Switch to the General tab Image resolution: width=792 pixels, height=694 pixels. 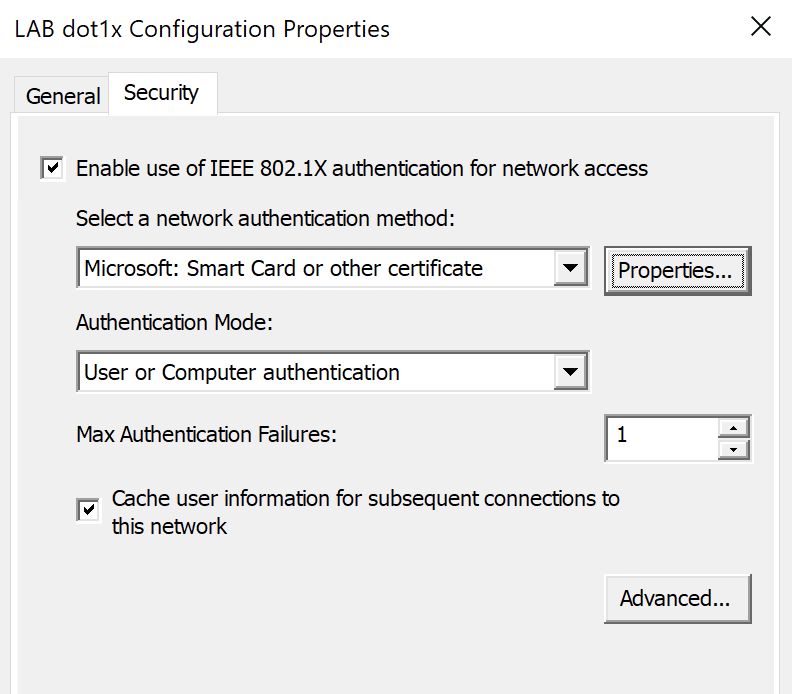tap(62, 96)
